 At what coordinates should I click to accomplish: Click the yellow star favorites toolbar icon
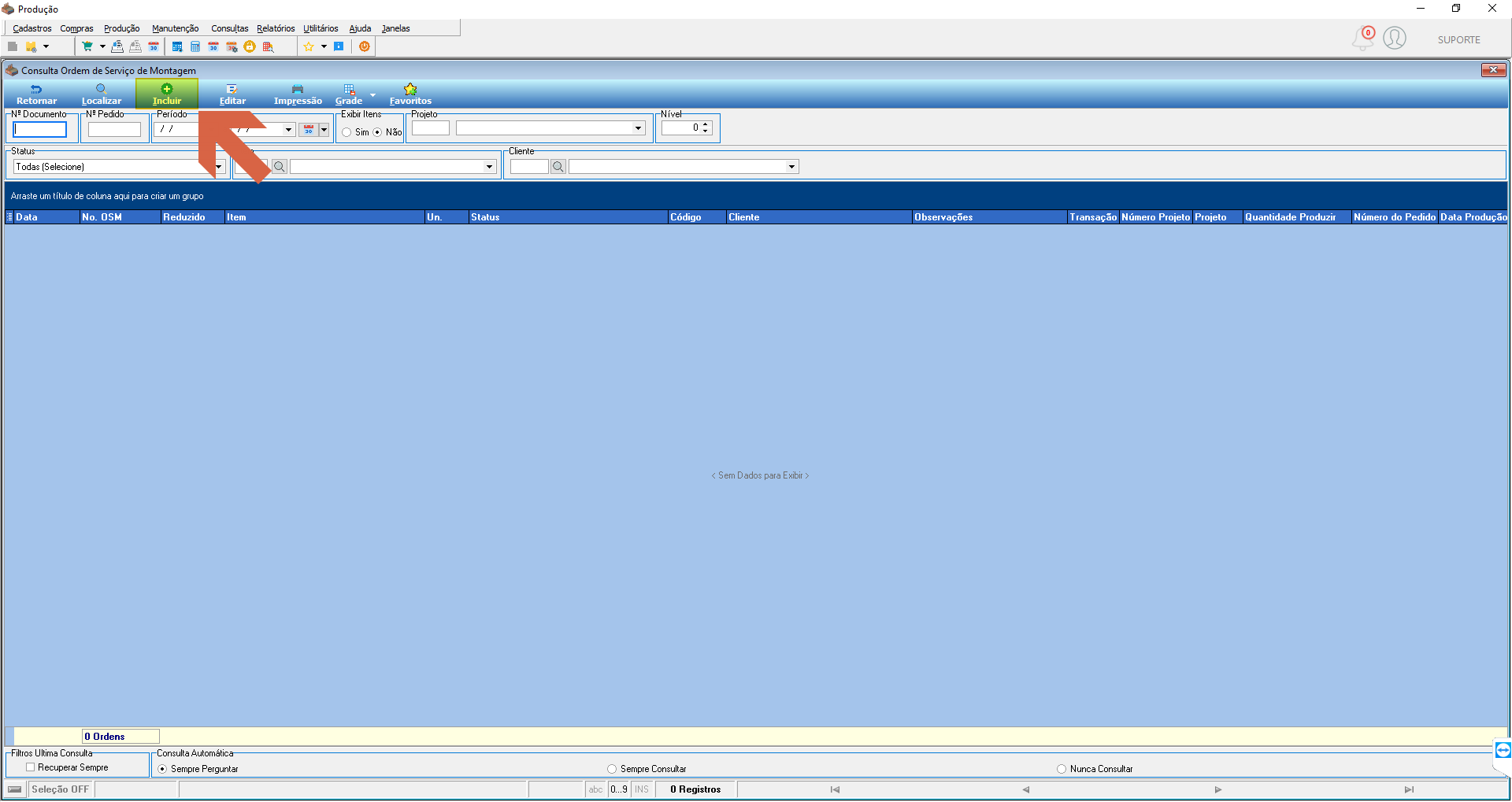tap(309, 46)
